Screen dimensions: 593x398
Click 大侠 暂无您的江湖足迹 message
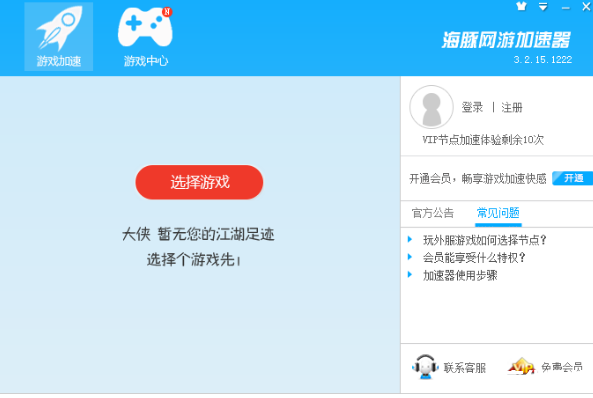coord(198,235)
